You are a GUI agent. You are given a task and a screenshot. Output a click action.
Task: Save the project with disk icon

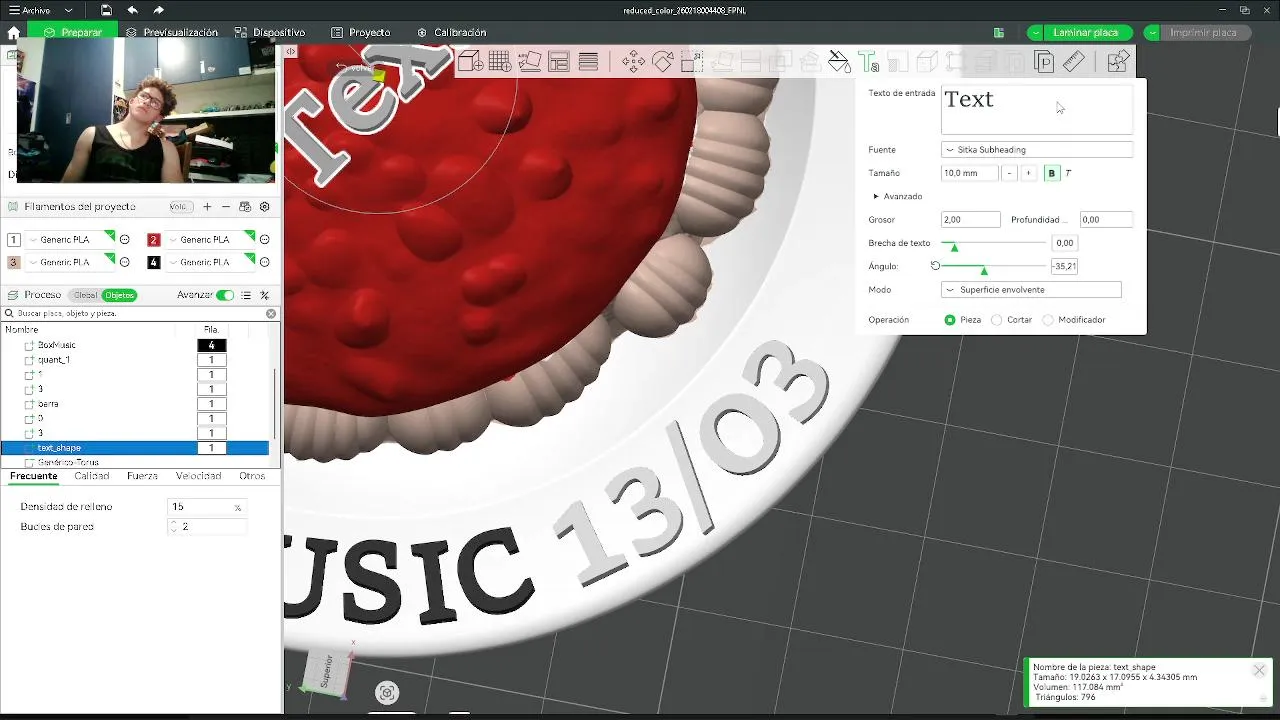[x=106, y=10]
